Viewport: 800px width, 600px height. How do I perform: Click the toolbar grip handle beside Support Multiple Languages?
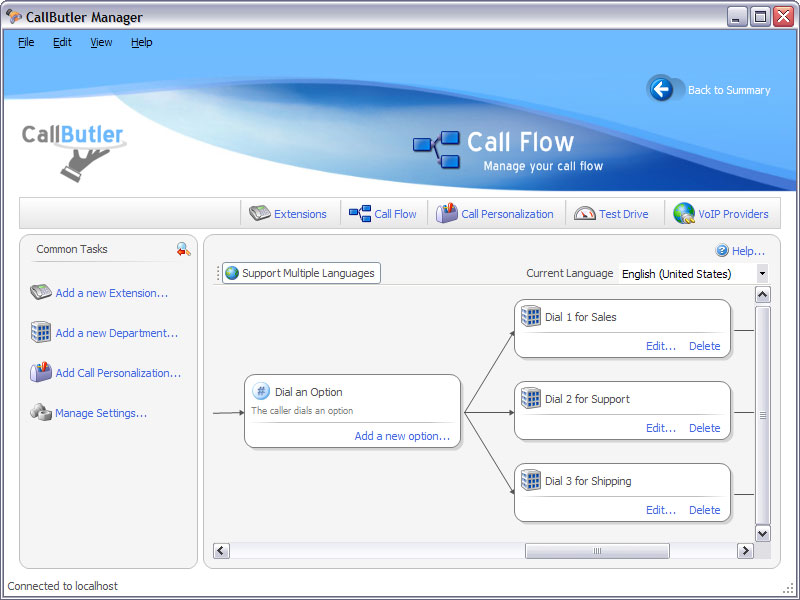pos(218,273)
